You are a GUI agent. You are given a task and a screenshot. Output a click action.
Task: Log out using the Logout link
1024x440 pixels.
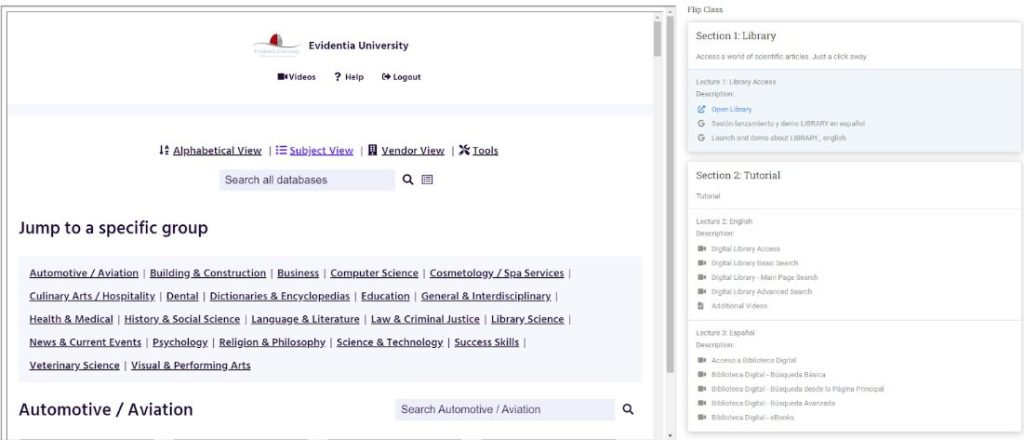click(401, 77)
